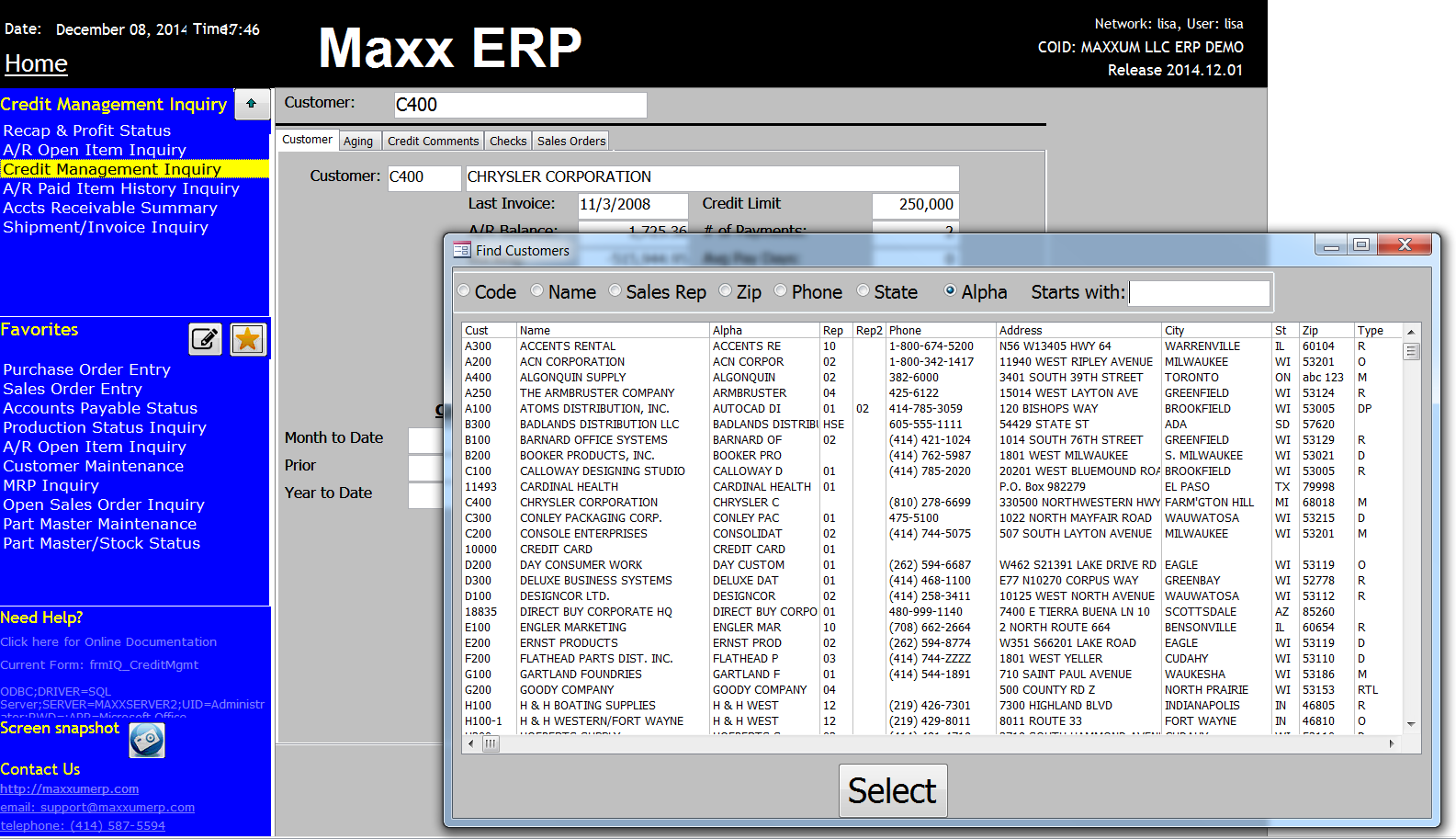The width and height of the screenshot is (1456, 839).
Task: Open Part Master Maintenance favorite
Action: (x=100, y=524)
